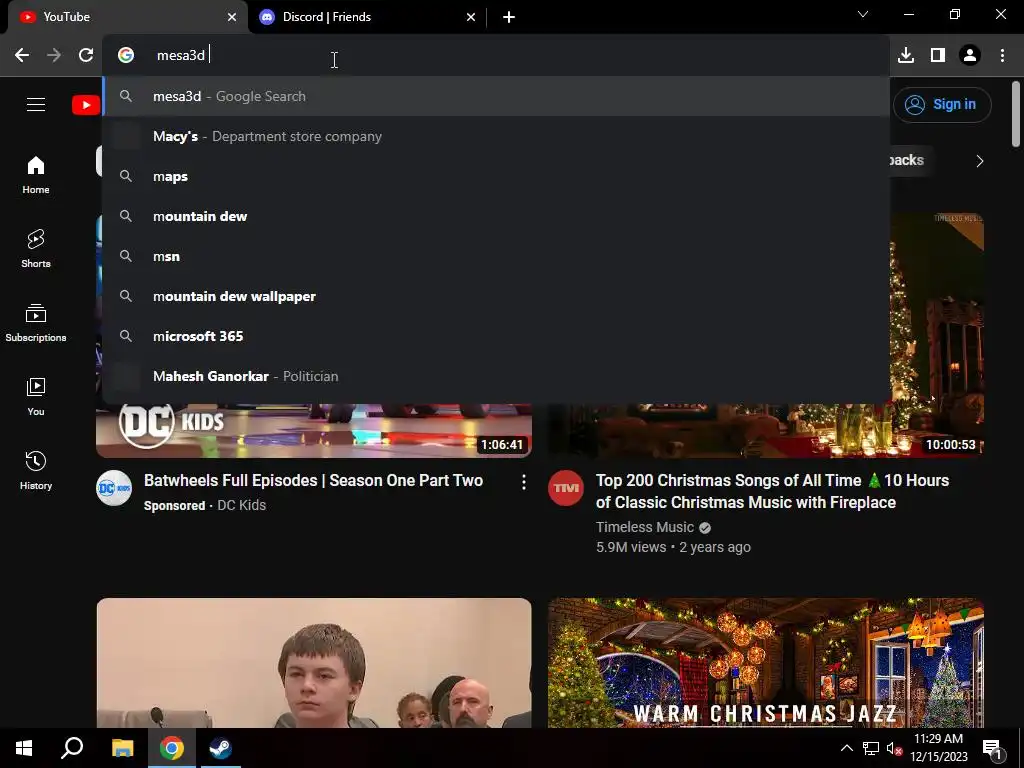Screen dimensions: 1024x768
Task: Select 'mesa3d - Google Search' suggestion
Action: (496, 97)
